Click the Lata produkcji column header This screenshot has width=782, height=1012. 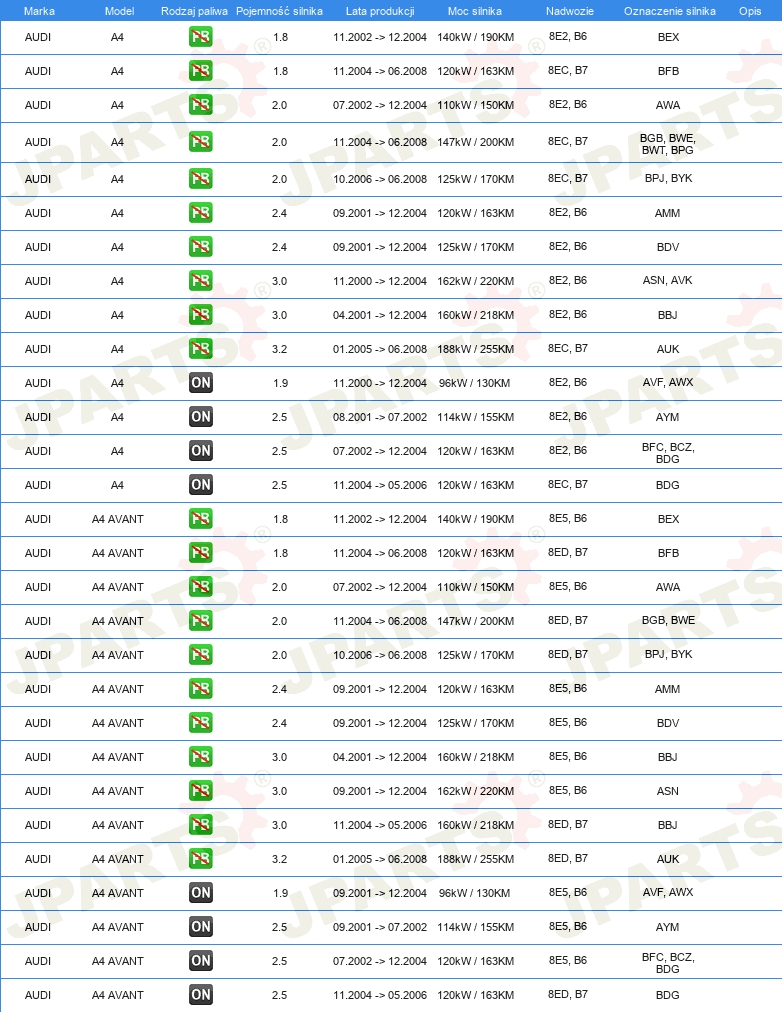380,11
